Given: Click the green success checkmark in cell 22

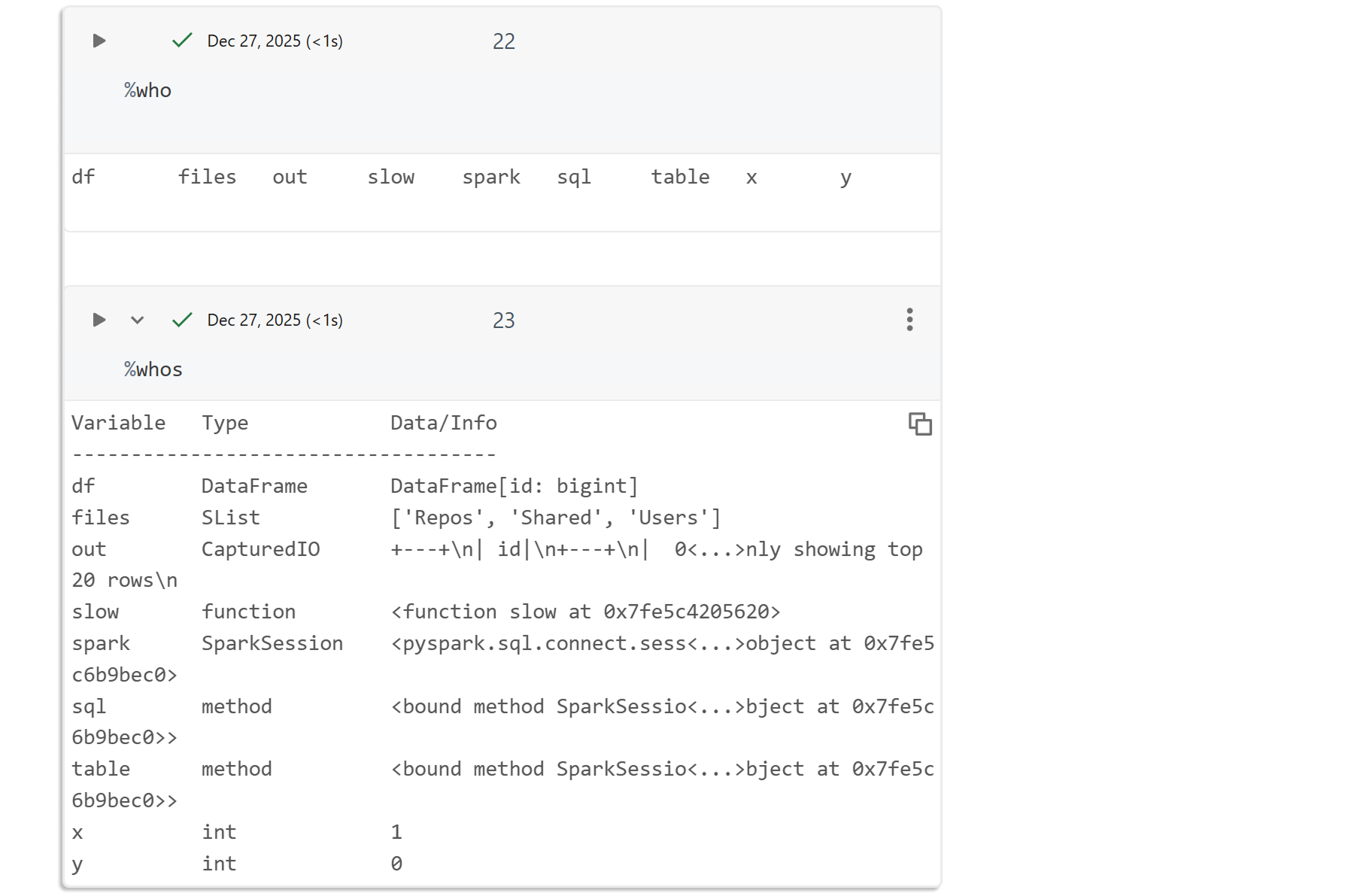Looking at the screenshot, I should 182,41.
